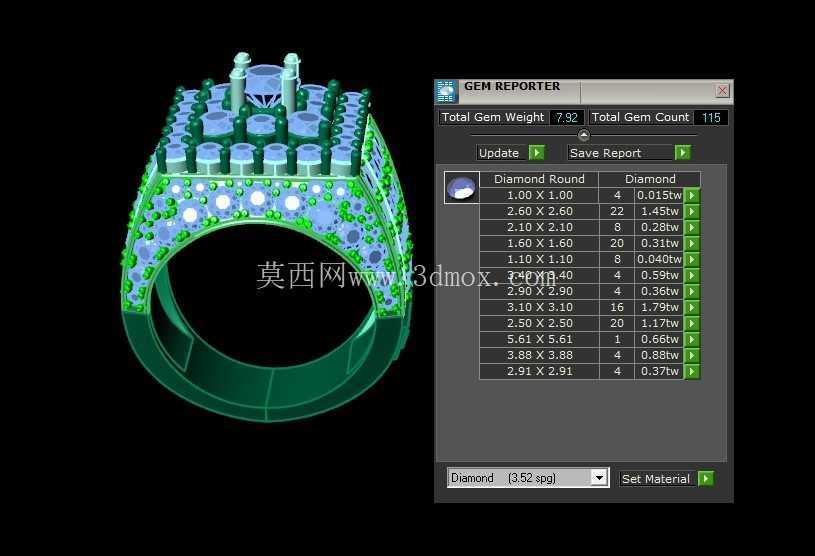Click the Diamond Round column header

coord(539,179)
